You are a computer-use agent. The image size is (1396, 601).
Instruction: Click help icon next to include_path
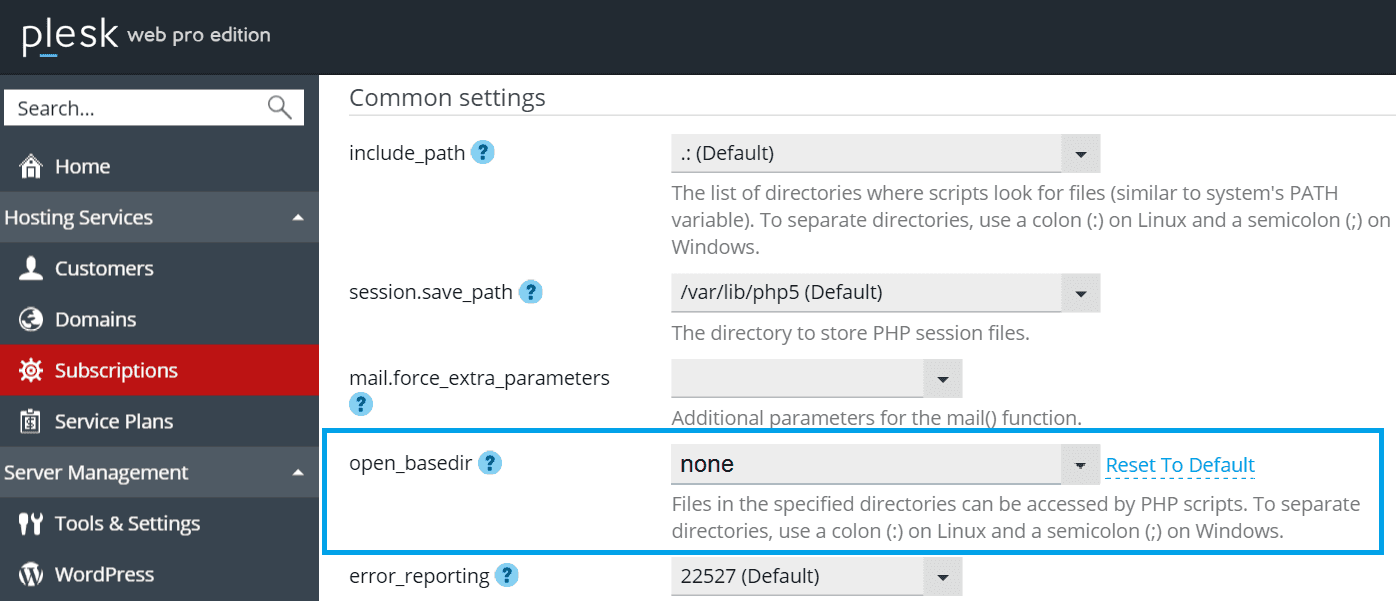pos(483,153)
